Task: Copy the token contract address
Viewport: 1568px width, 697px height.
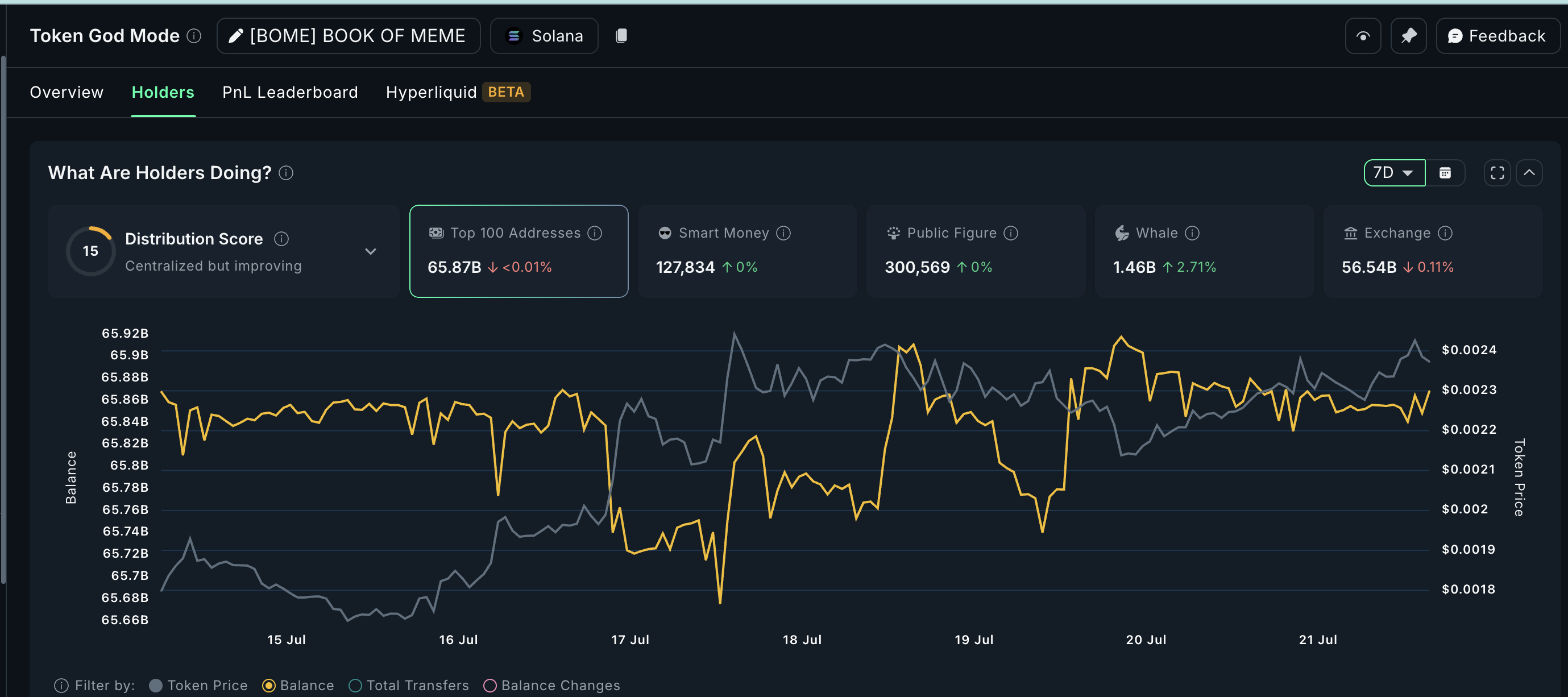Action: tap(621, 35)
